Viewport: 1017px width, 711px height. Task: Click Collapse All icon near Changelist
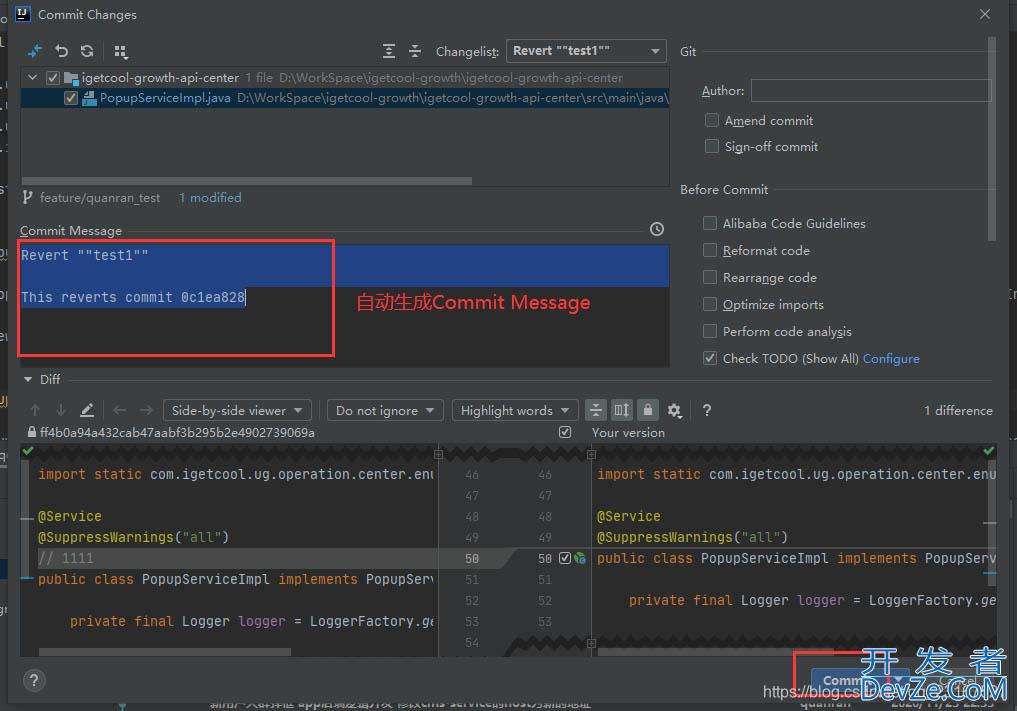point(415,51)
